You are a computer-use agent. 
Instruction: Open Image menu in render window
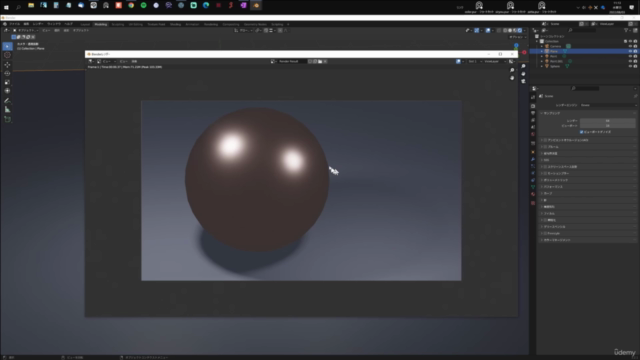click(134, 61)
